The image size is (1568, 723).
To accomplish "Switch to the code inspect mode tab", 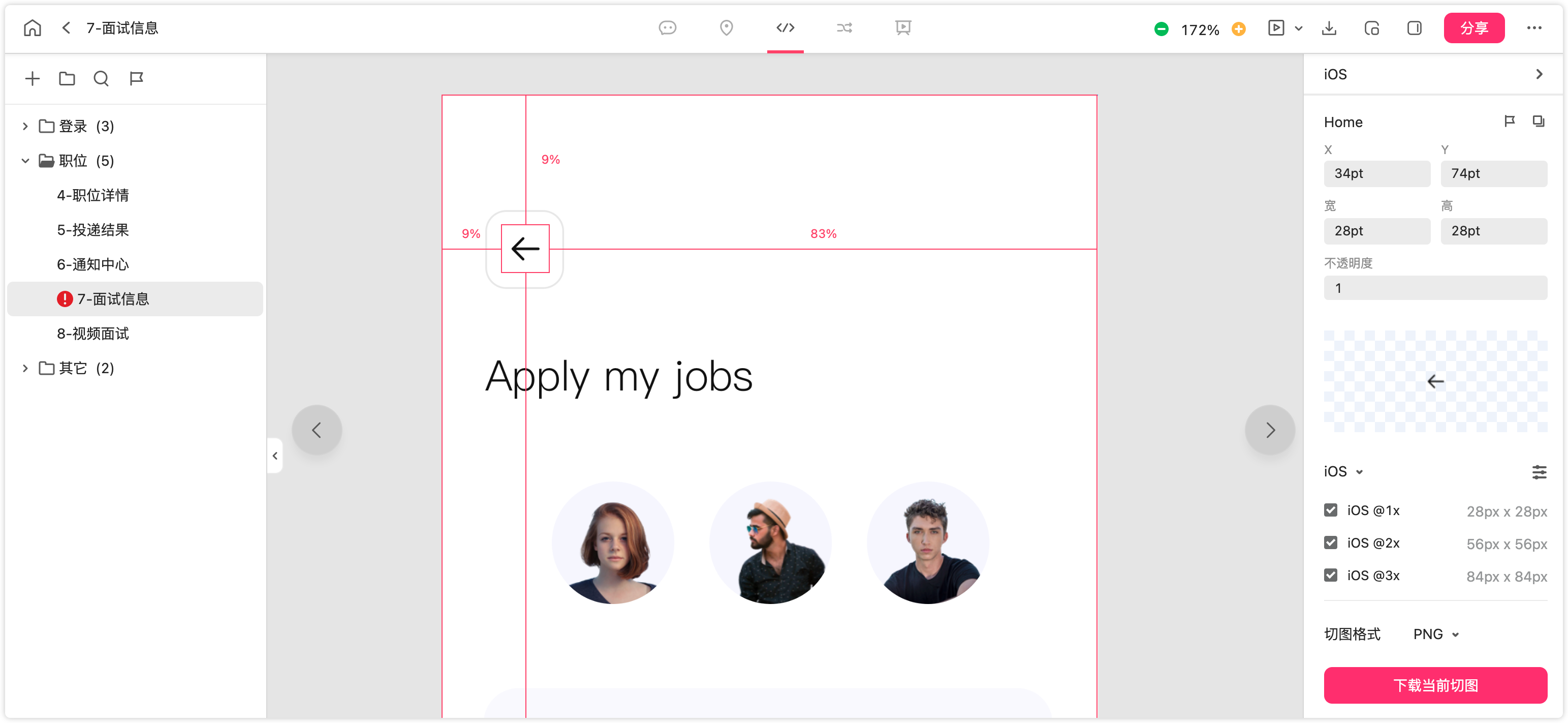I will pos(785,28).
